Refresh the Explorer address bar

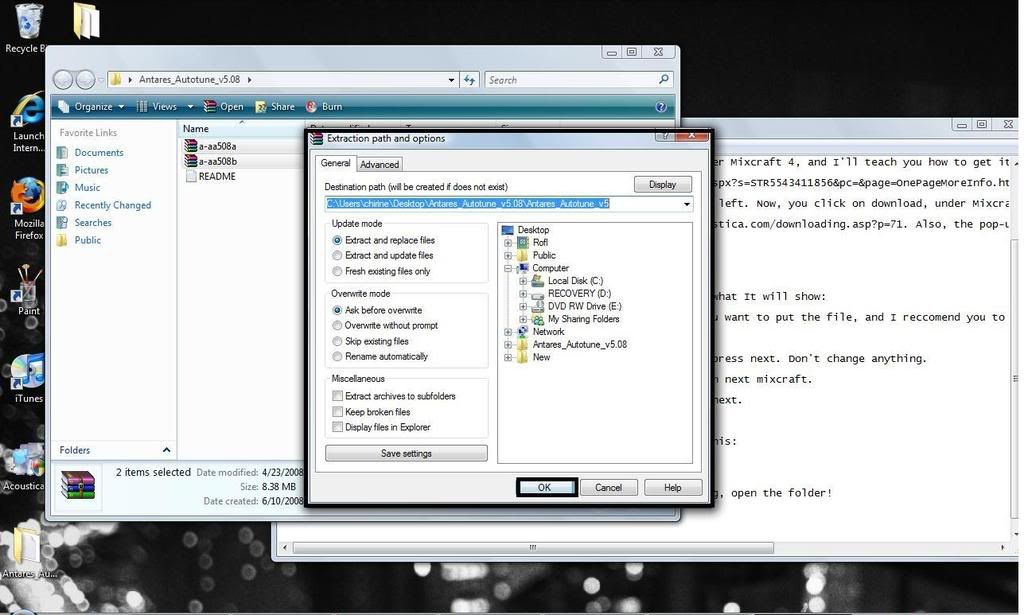(470, 80)
